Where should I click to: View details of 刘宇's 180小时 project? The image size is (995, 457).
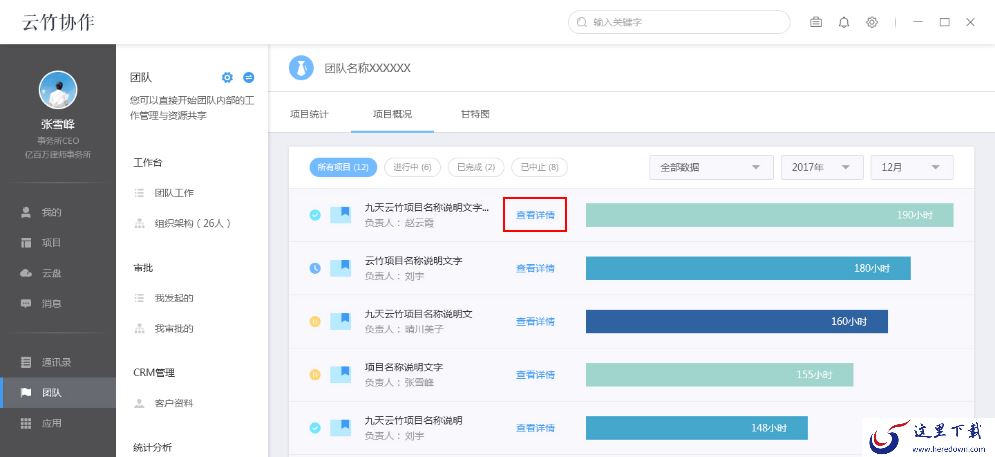[x=535, y=268]
